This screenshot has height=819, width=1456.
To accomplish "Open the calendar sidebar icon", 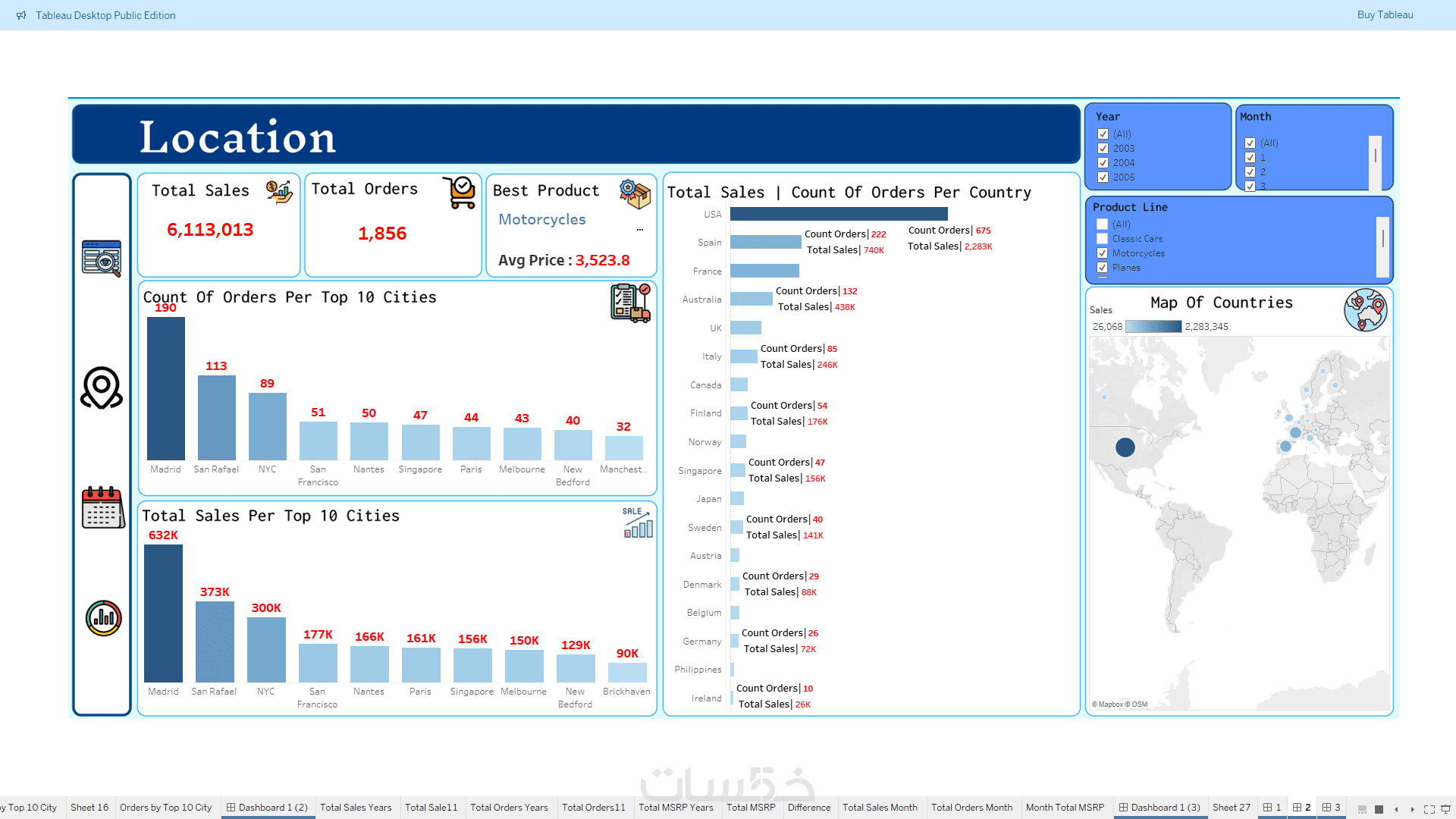I will (x=103, y=507).
